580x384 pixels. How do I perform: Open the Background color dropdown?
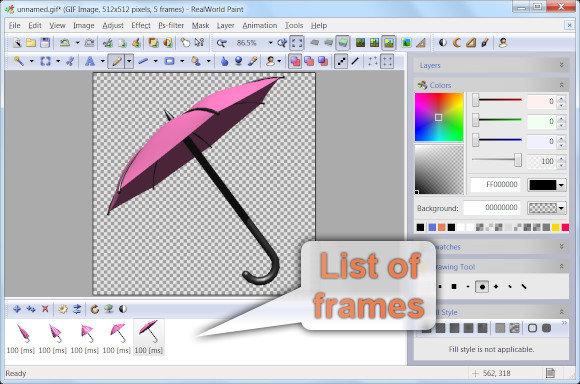[x=561, y=208]
